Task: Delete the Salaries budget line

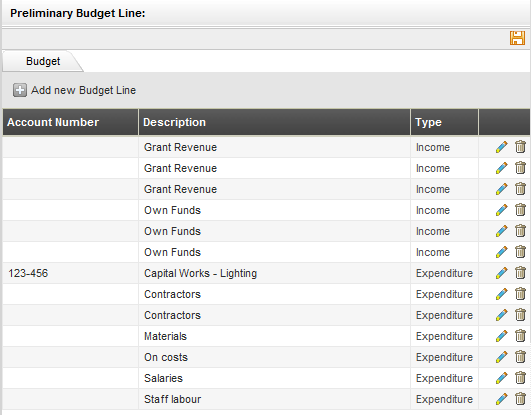Action: (520, 378)
